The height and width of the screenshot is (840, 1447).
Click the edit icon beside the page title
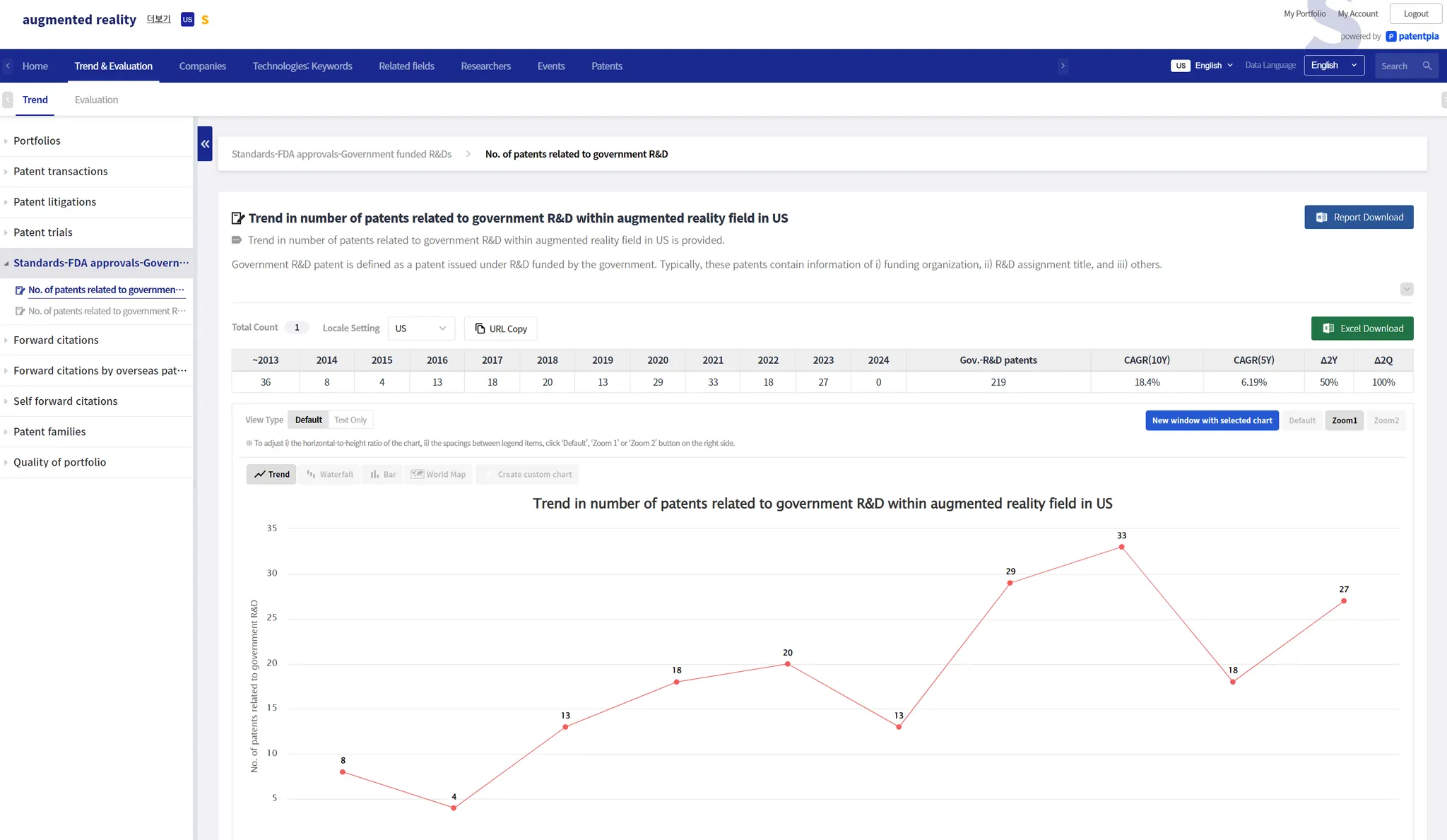238,218
